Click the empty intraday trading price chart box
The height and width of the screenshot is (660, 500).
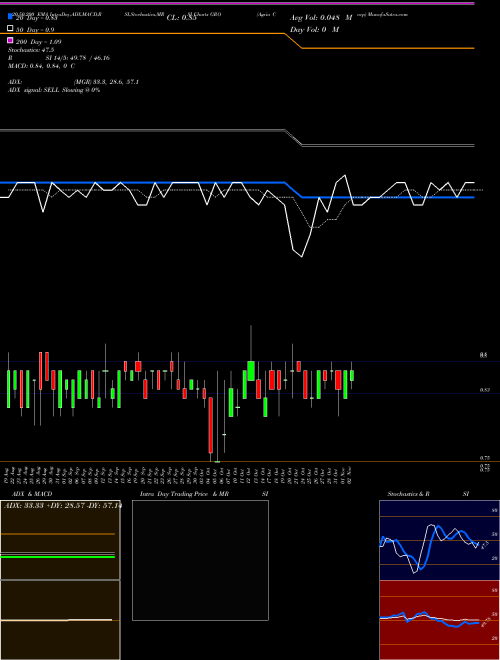(x=200, y=560)
